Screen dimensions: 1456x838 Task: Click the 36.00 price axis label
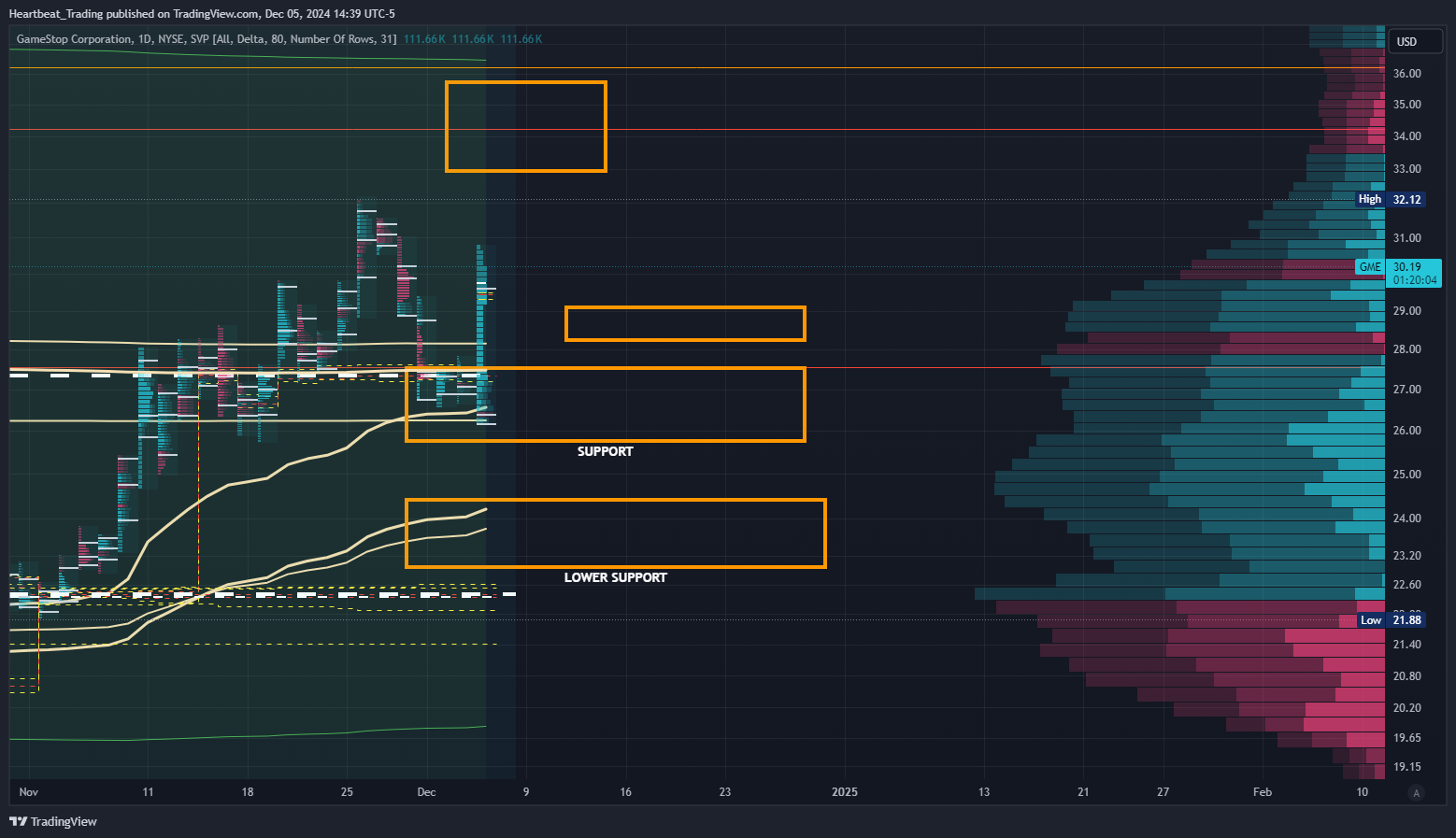pyautogui.click(x=1406, y=74)
